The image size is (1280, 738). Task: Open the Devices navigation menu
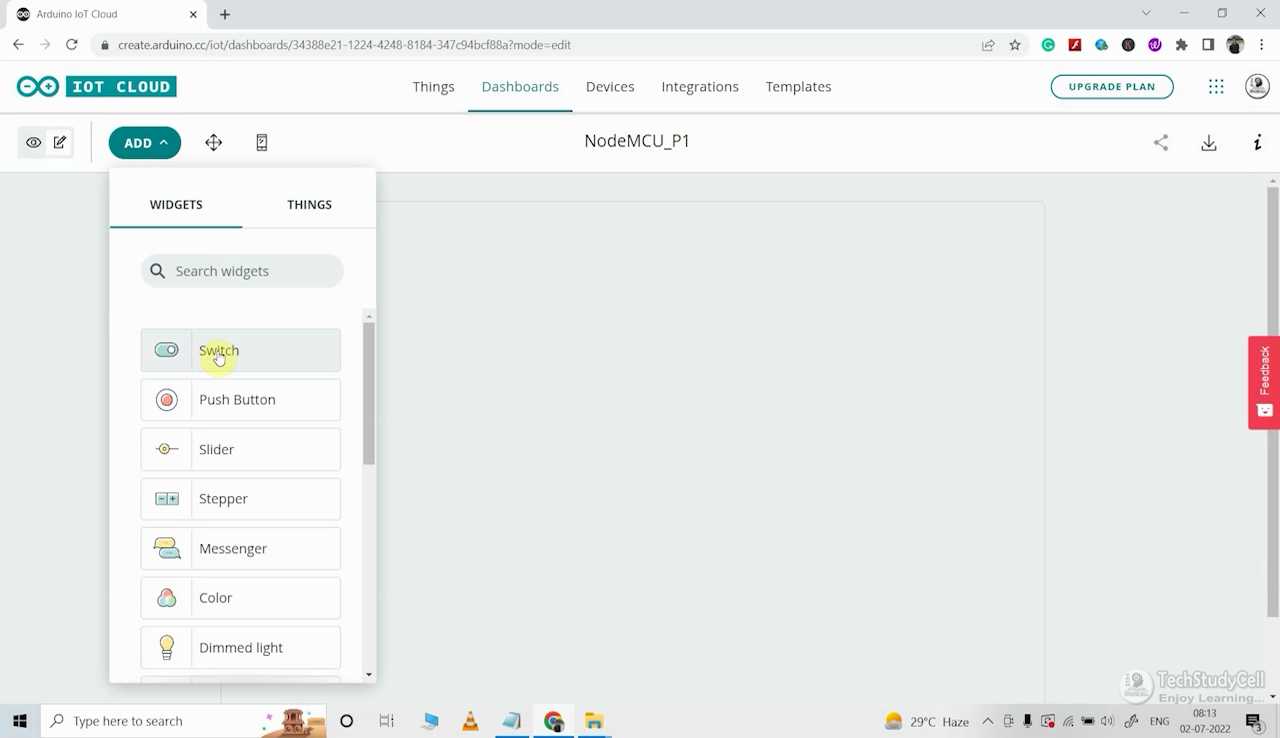[x=610, y=86]
